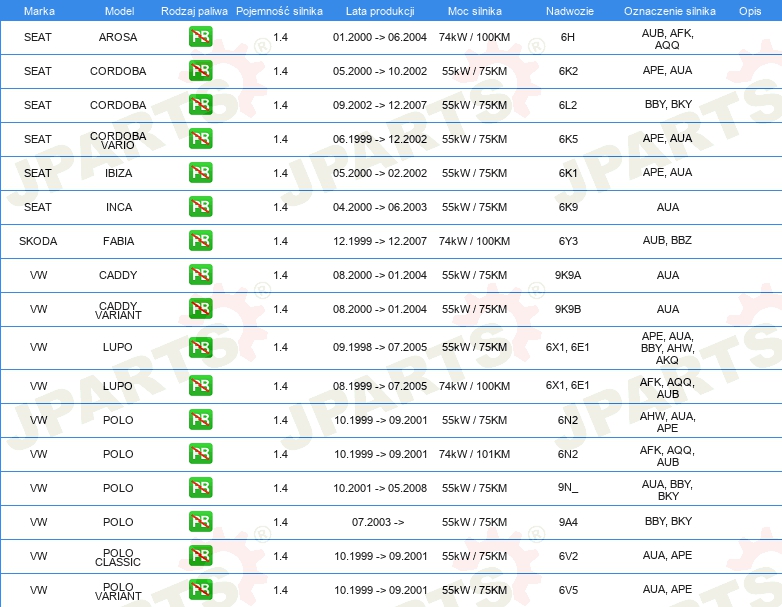Click the fuel icon in the CADDY VARIANT row
The width and height of the screenshot is (782, 607).
click(200, 308)
